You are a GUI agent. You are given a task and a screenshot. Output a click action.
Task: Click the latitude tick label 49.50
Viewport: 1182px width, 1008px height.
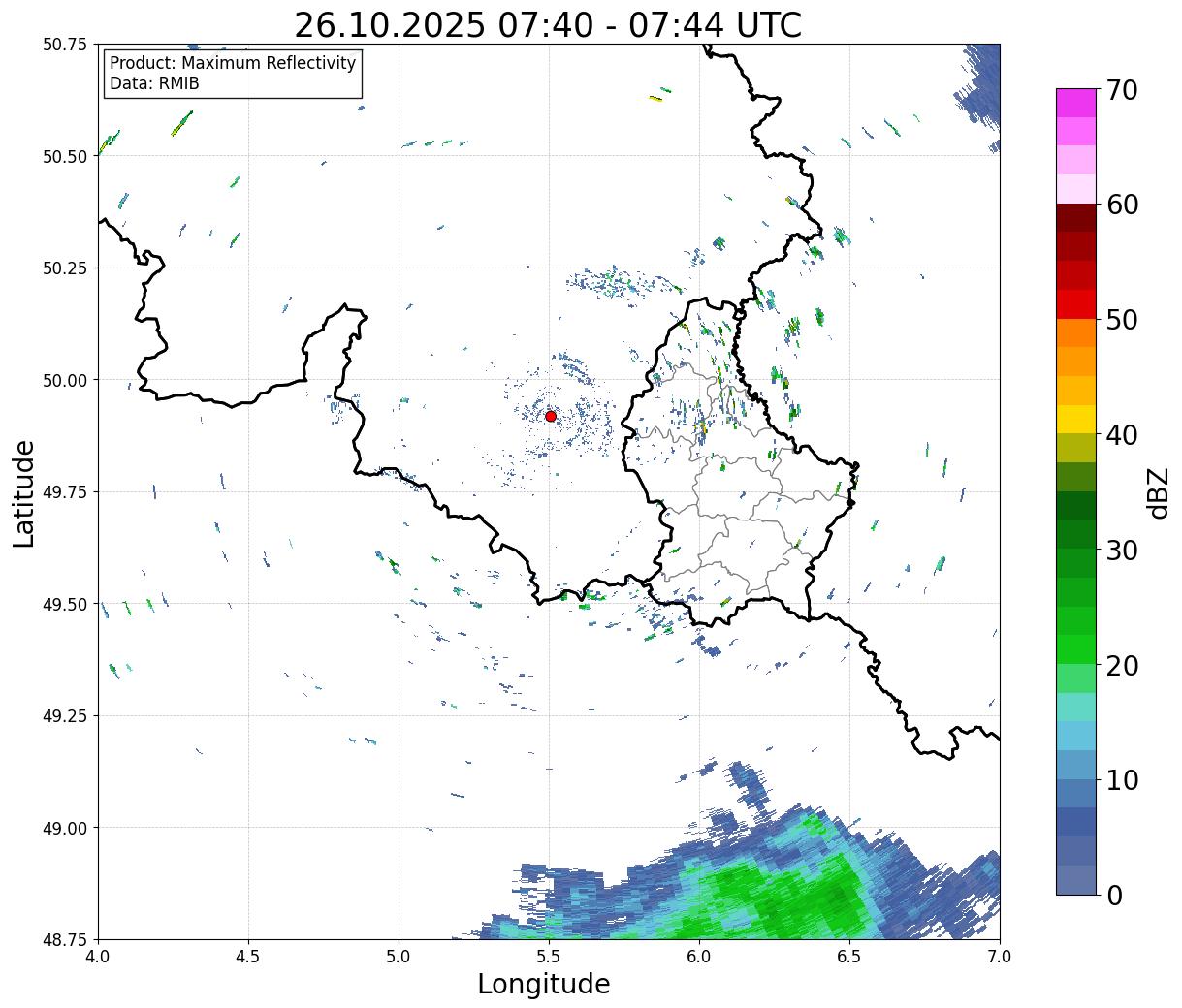[x=66, y=604]
